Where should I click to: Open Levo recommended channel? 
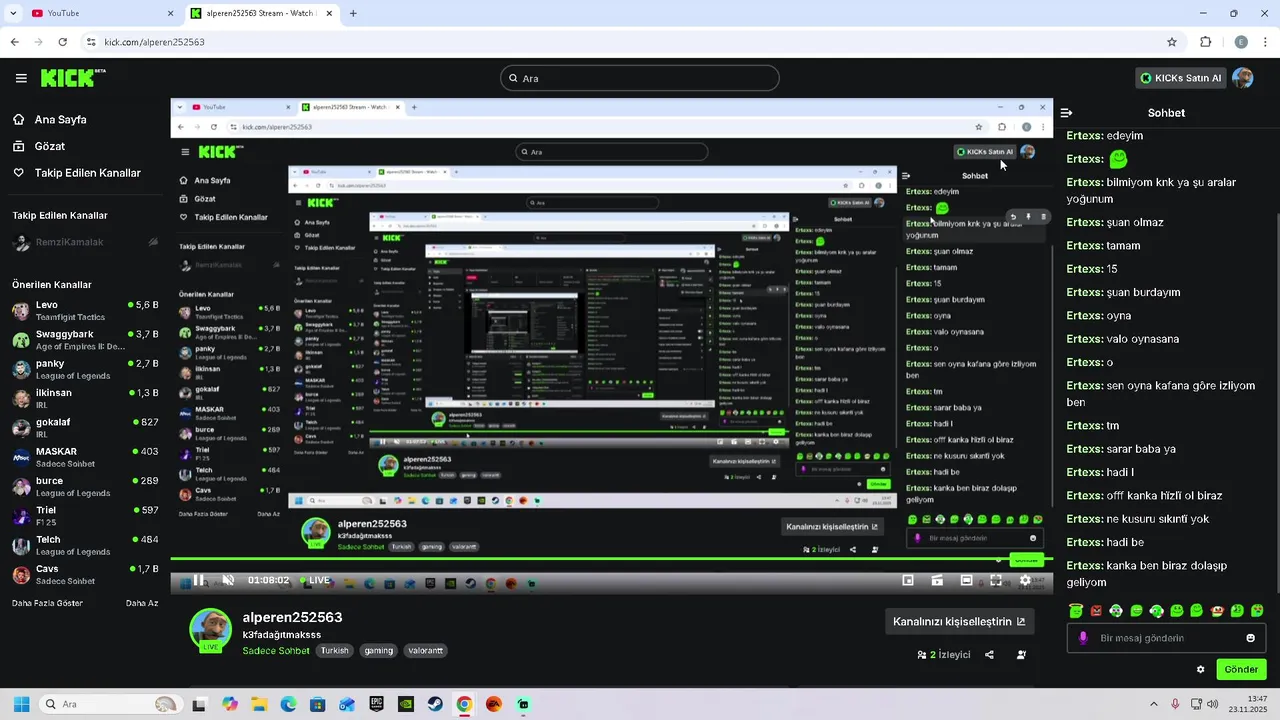85,310
